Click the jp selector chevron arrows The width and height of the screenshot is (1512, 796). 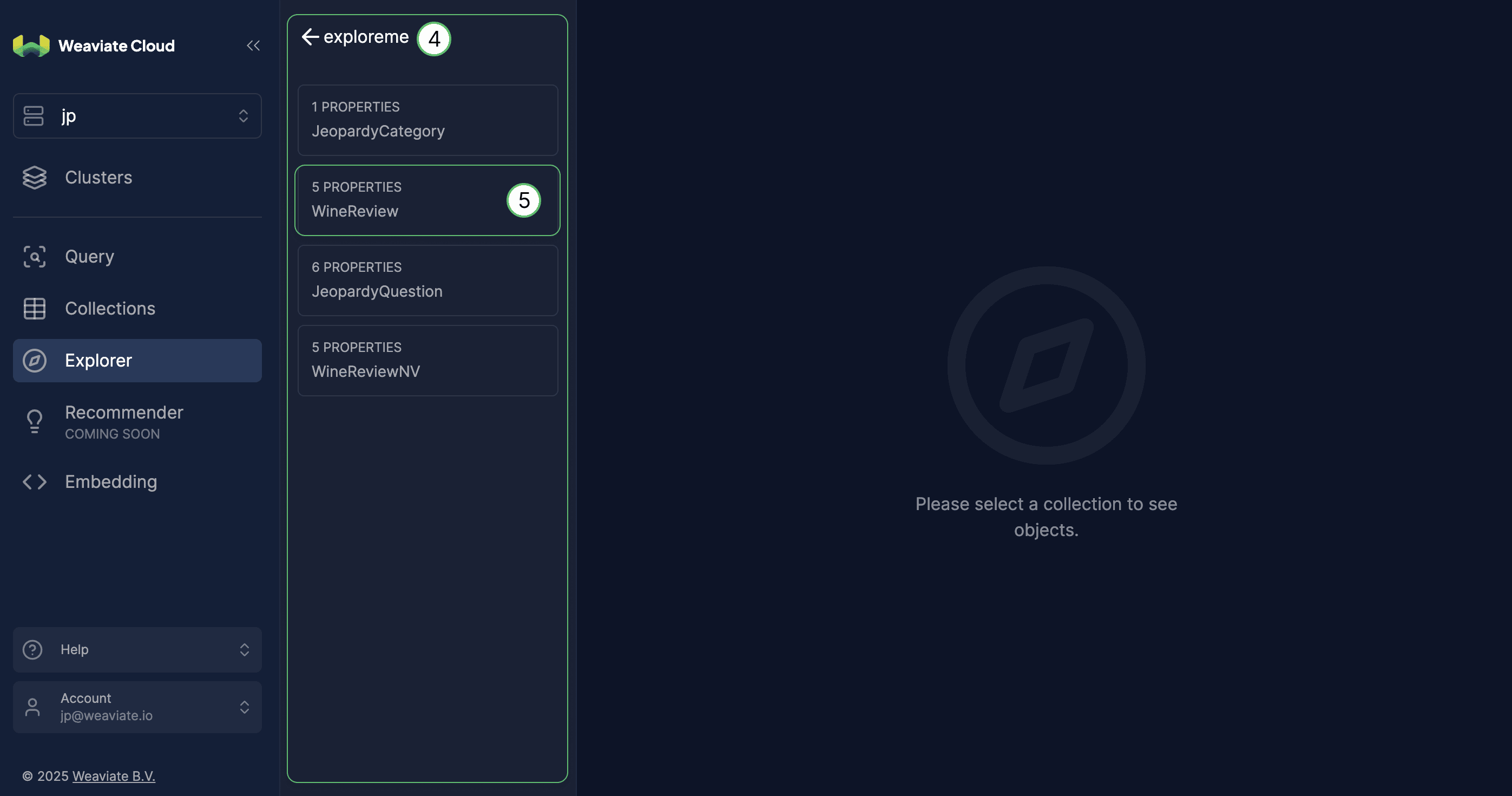[243, 116]
